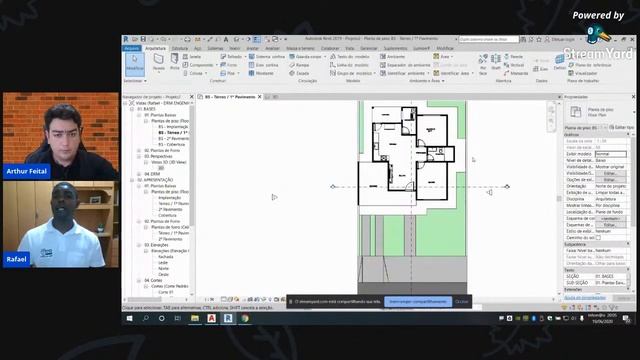Screen dimensions: 640x360
Task: Choose the Escada stair tool
Action: 299,73
